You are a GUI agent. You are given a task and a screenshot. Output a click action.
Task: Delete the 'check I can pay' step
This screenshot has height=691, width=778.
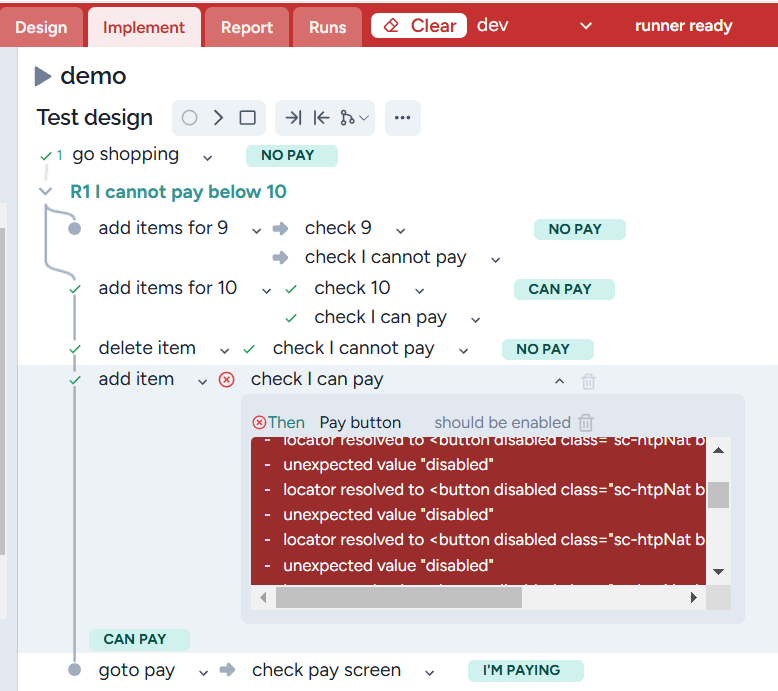[x=589, y=381]
